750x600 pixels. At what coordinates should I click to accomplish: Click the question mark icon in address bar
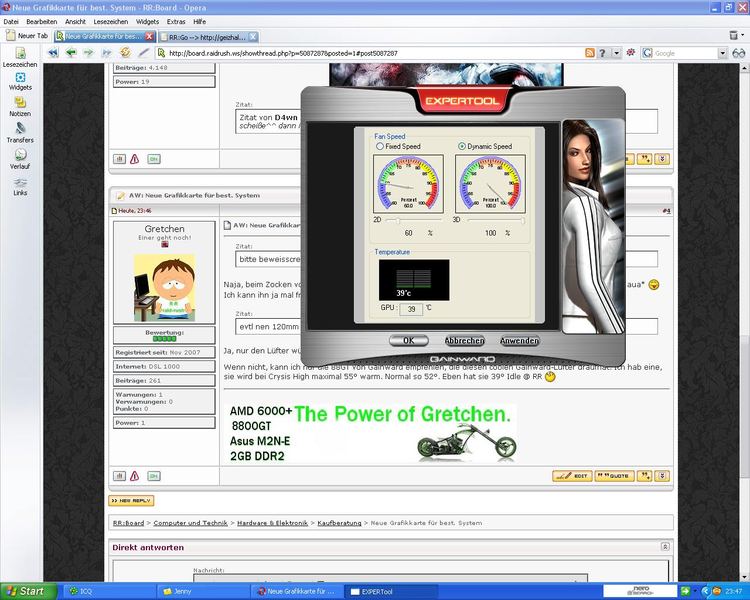(602, 53)
